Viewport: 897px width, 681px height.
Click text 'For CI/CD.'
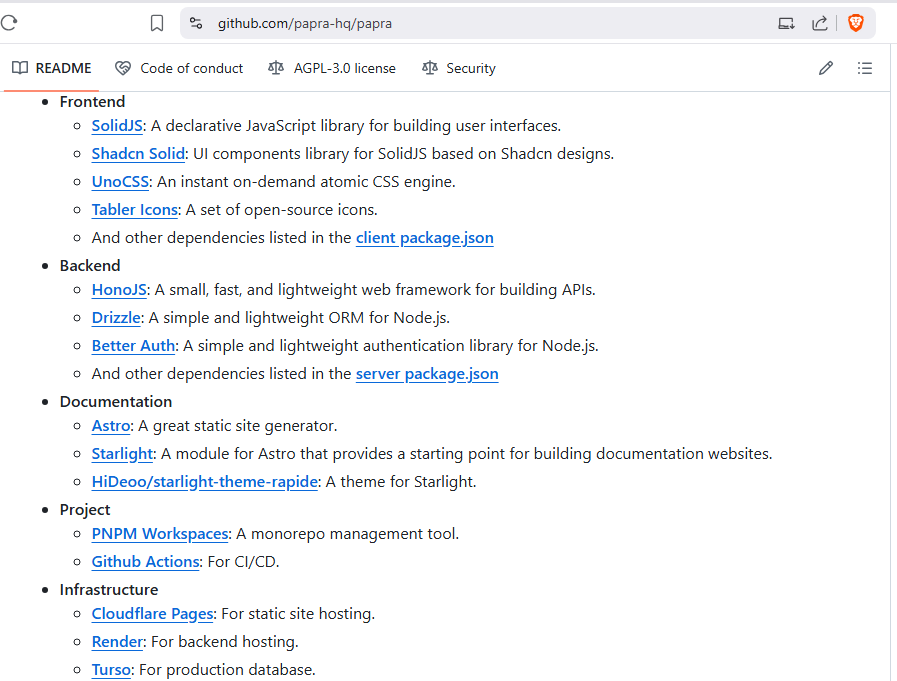[243, 563]
